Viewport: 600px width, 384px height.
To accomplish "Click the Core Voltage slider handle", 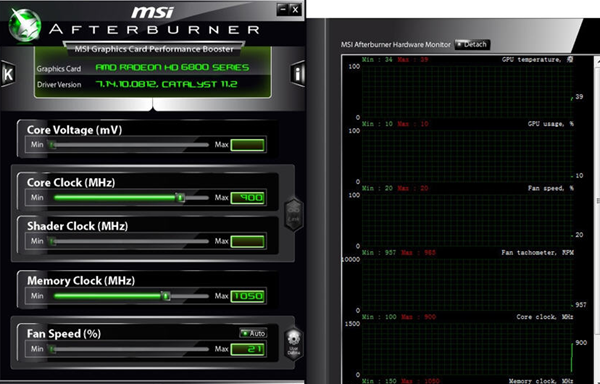I will tap(52, 145).
